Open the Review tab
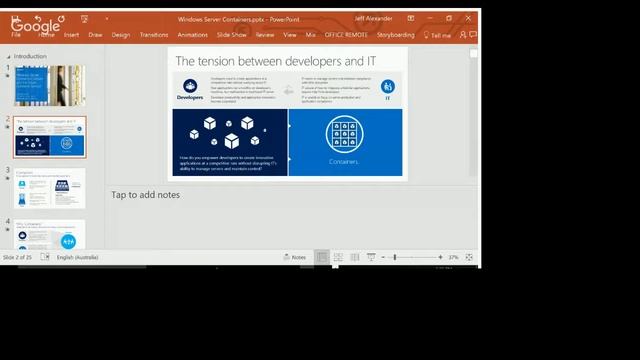 [265, 35]
